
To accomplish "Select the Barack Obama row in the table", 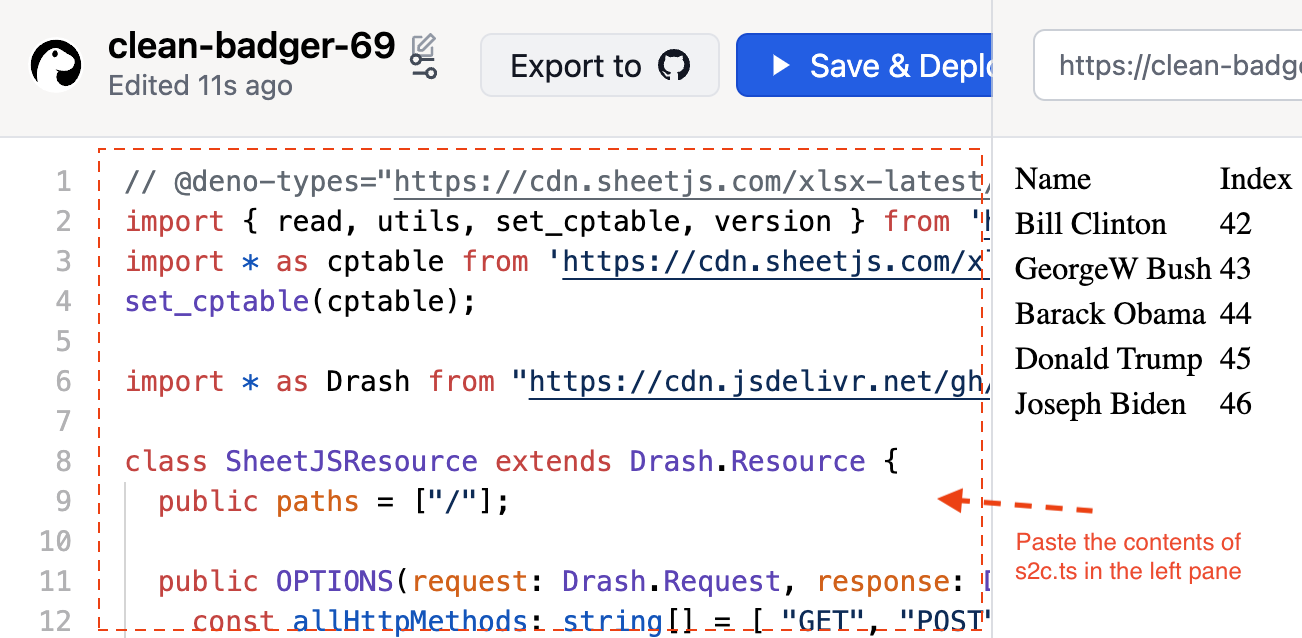I will 1110,313.
